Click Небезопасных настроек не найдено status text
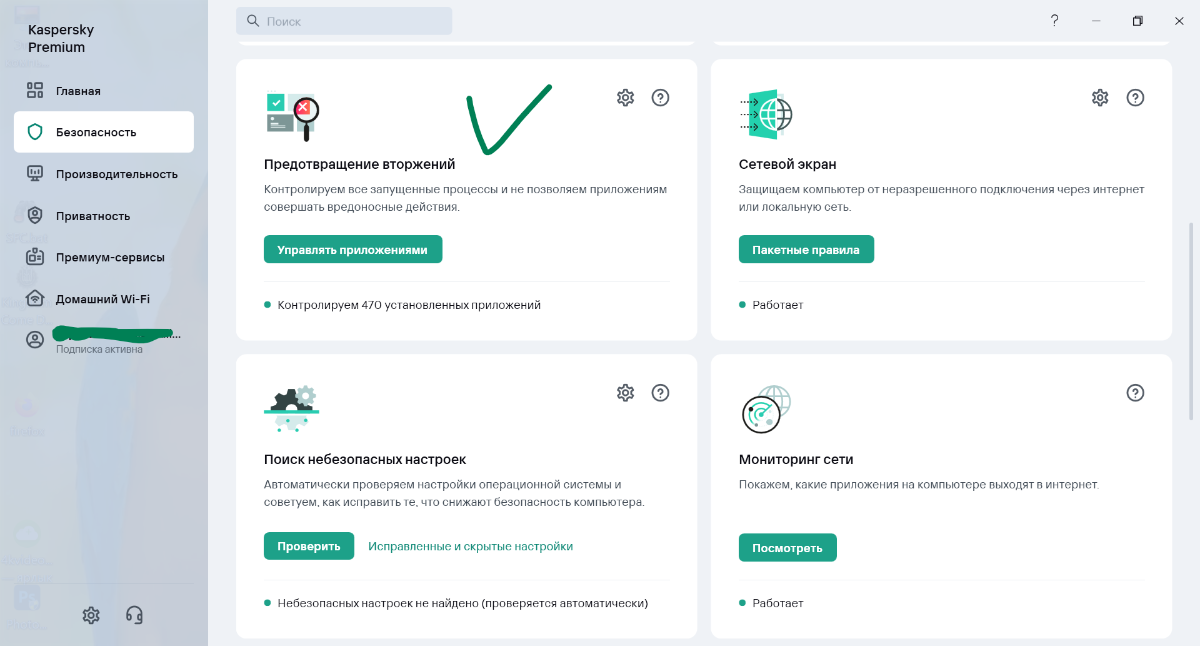Image resolution: width=1200 pixels, height=646 pixels. tap(463, 603)
